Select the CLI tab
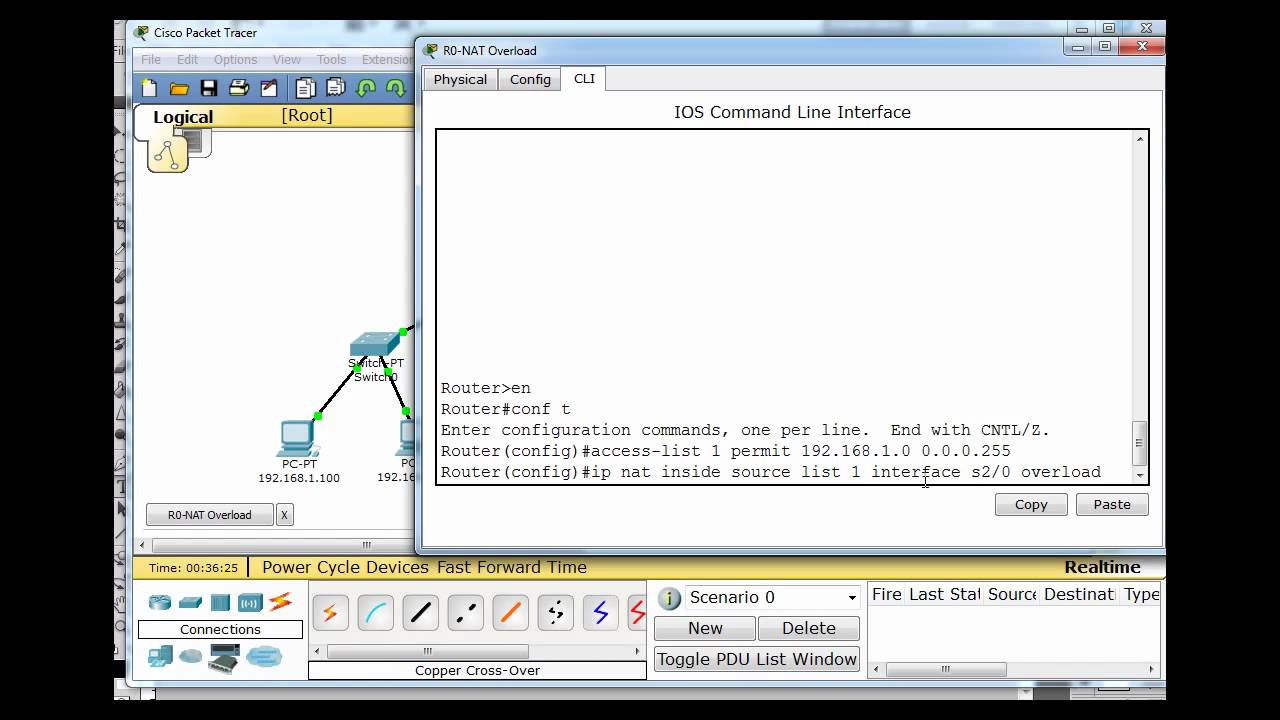Viewport: 1280px width, 720px height. tap(584, 78)
